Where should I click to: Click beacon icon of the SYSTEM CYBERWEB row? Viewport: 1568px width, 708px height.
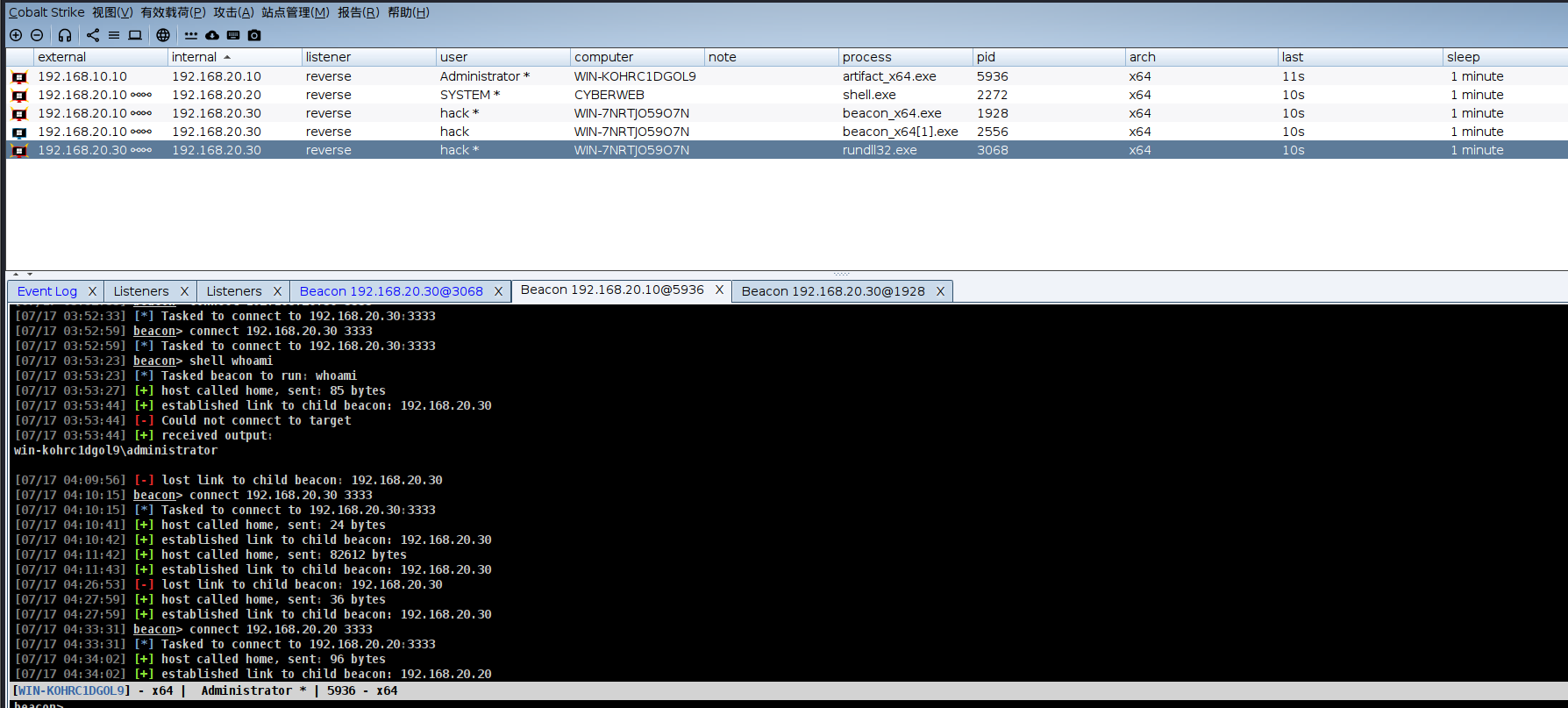[19, 96]
